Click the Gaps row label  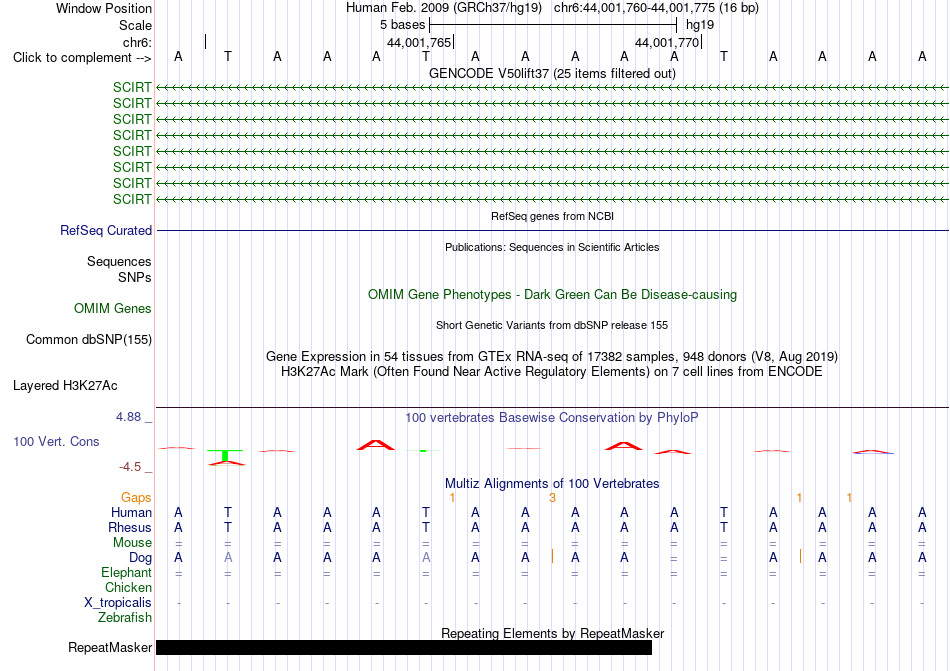coord(136,498)
